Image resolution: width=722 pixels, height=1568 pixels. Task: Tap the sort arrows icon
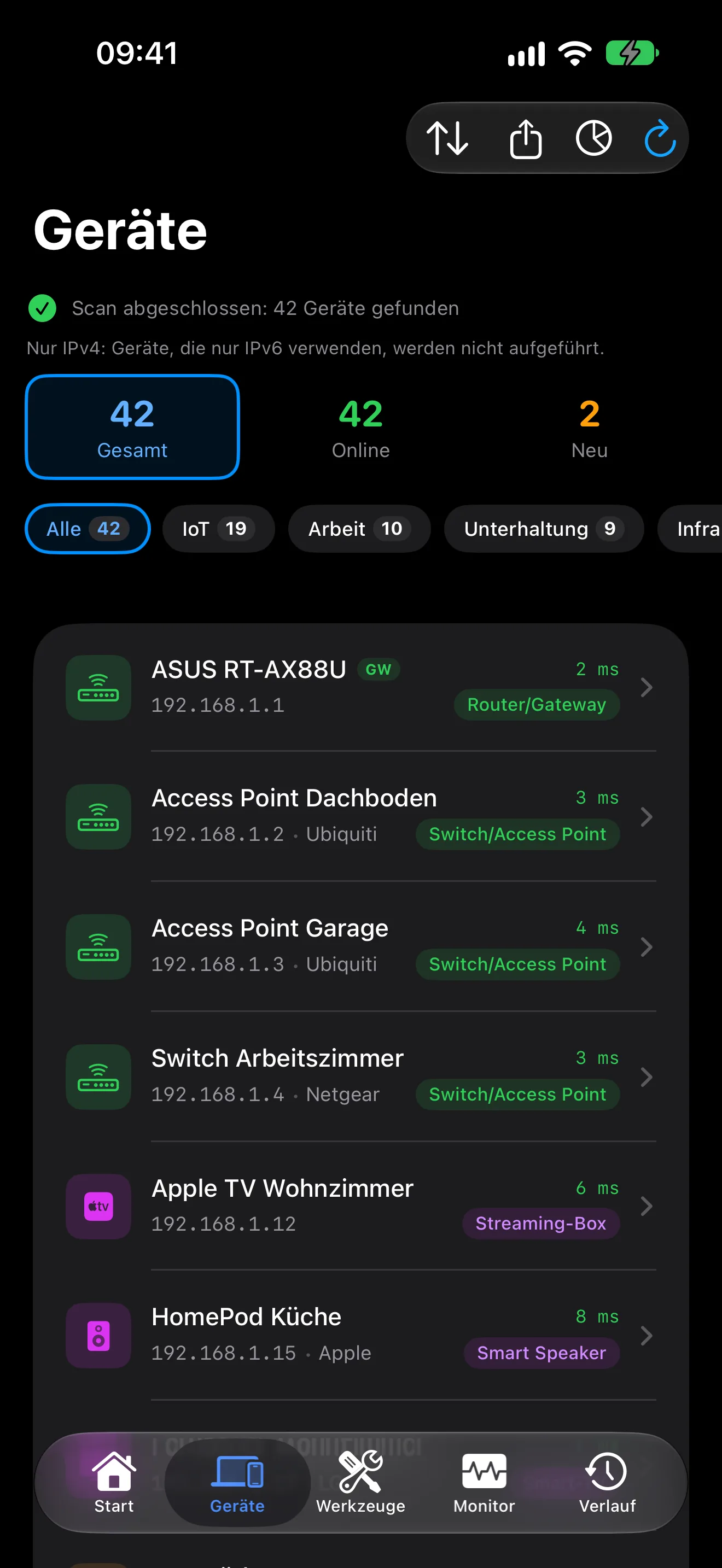[x=447, y=138]
